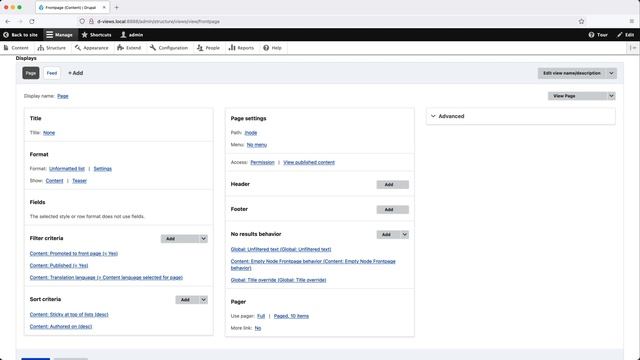Add a Header item

(x=392, y=185)
